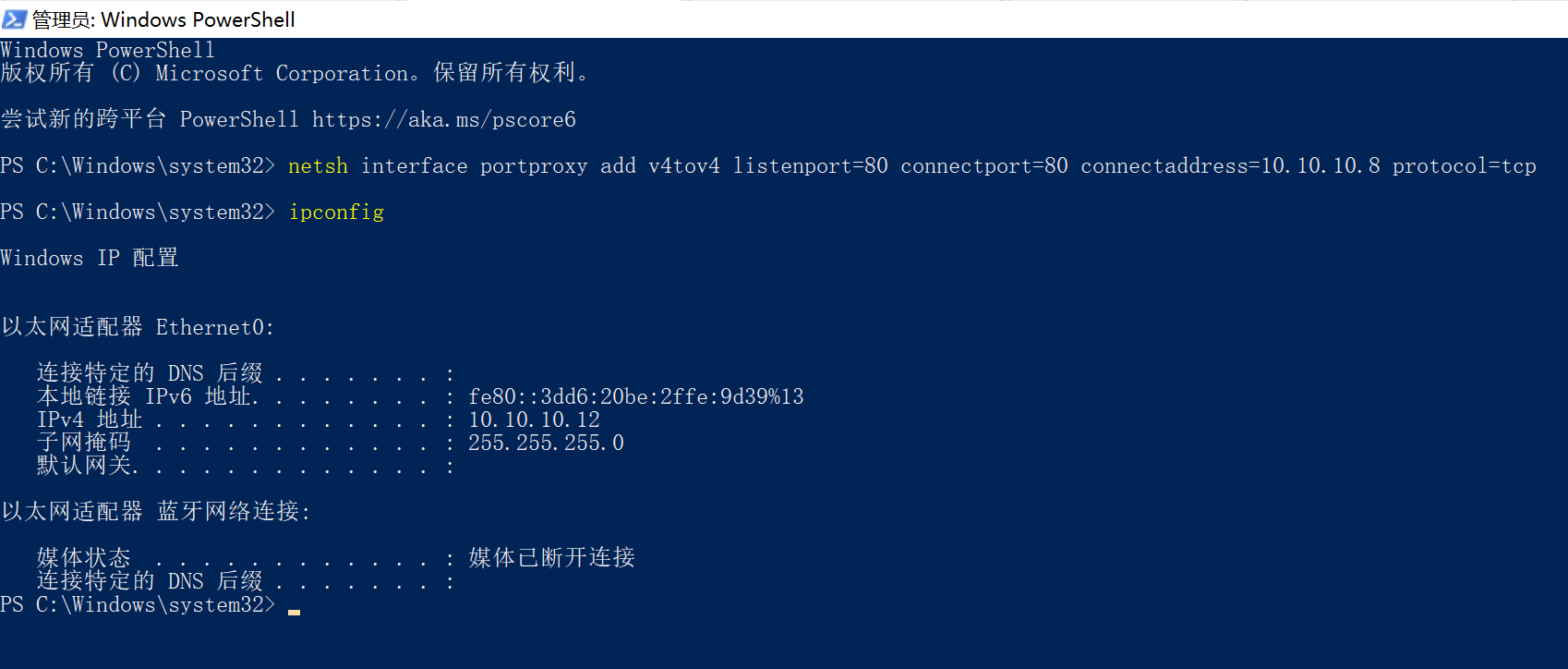This screenshot has height=669, width=1568.
Task: Click the window title "管理员: Windows PowerShell"
Action: coord(163,19)
